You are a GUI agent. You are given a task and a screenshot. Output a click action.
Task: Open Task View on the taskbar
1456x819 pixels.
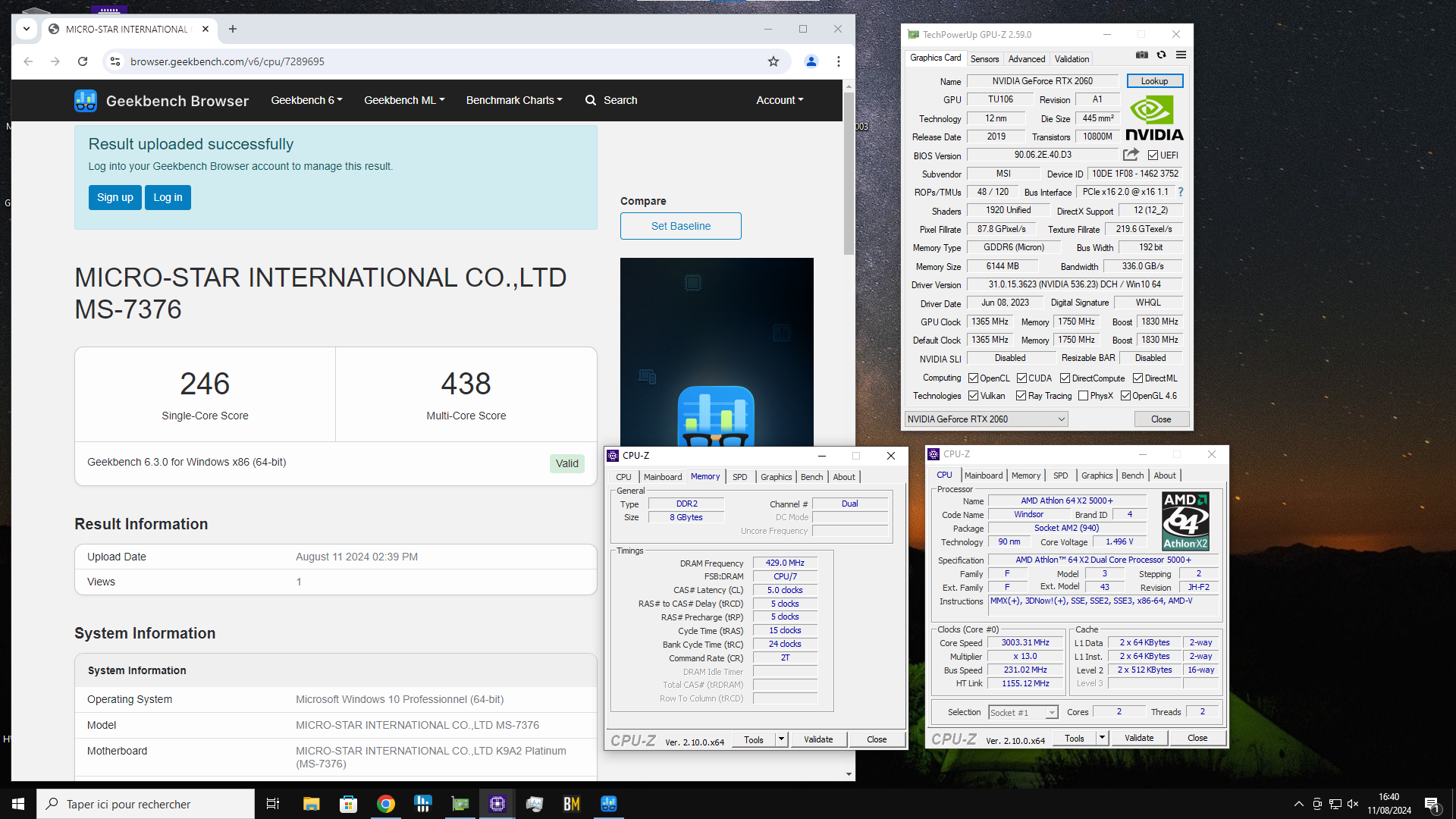coord(273,804)
